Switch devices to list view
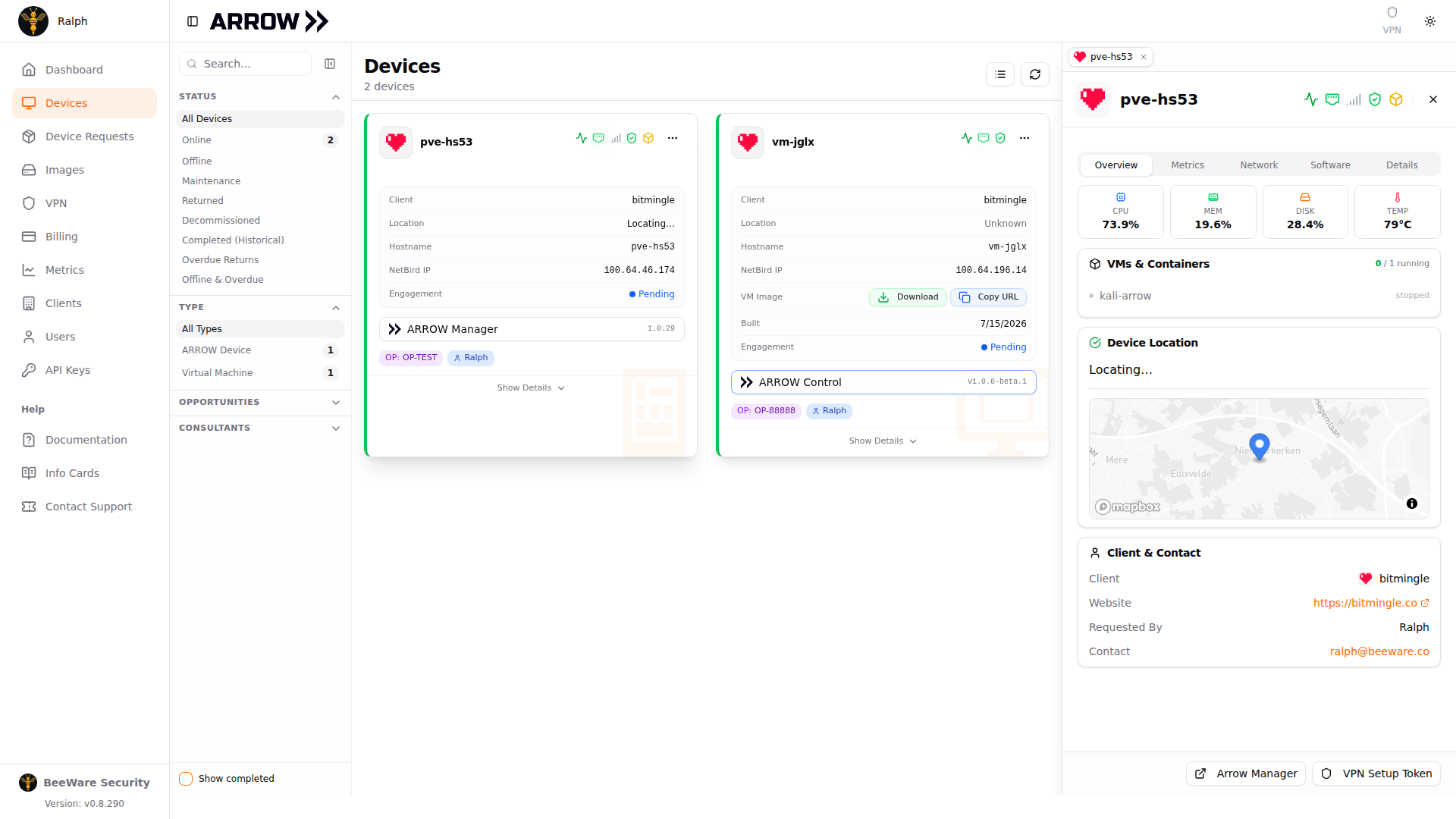This screenshot has height=819, width=1456. (x=1000, y=74)
